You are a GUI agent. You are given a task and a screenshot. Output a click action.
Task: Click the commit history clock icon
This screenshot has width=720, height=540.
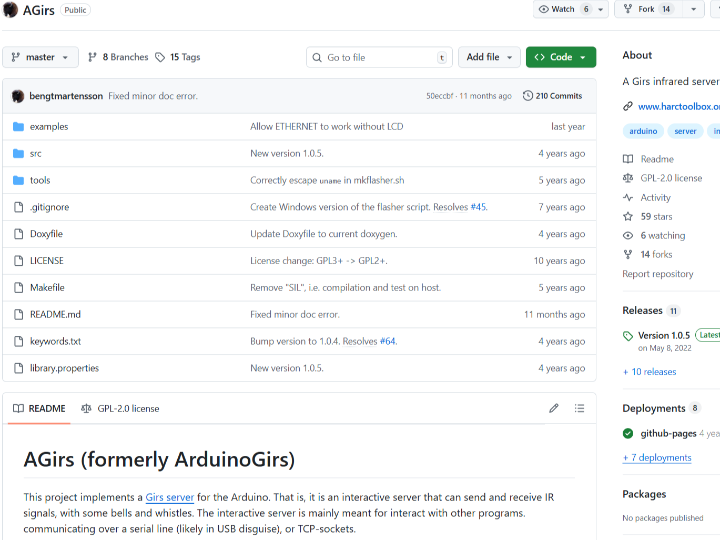coord(528,96)
